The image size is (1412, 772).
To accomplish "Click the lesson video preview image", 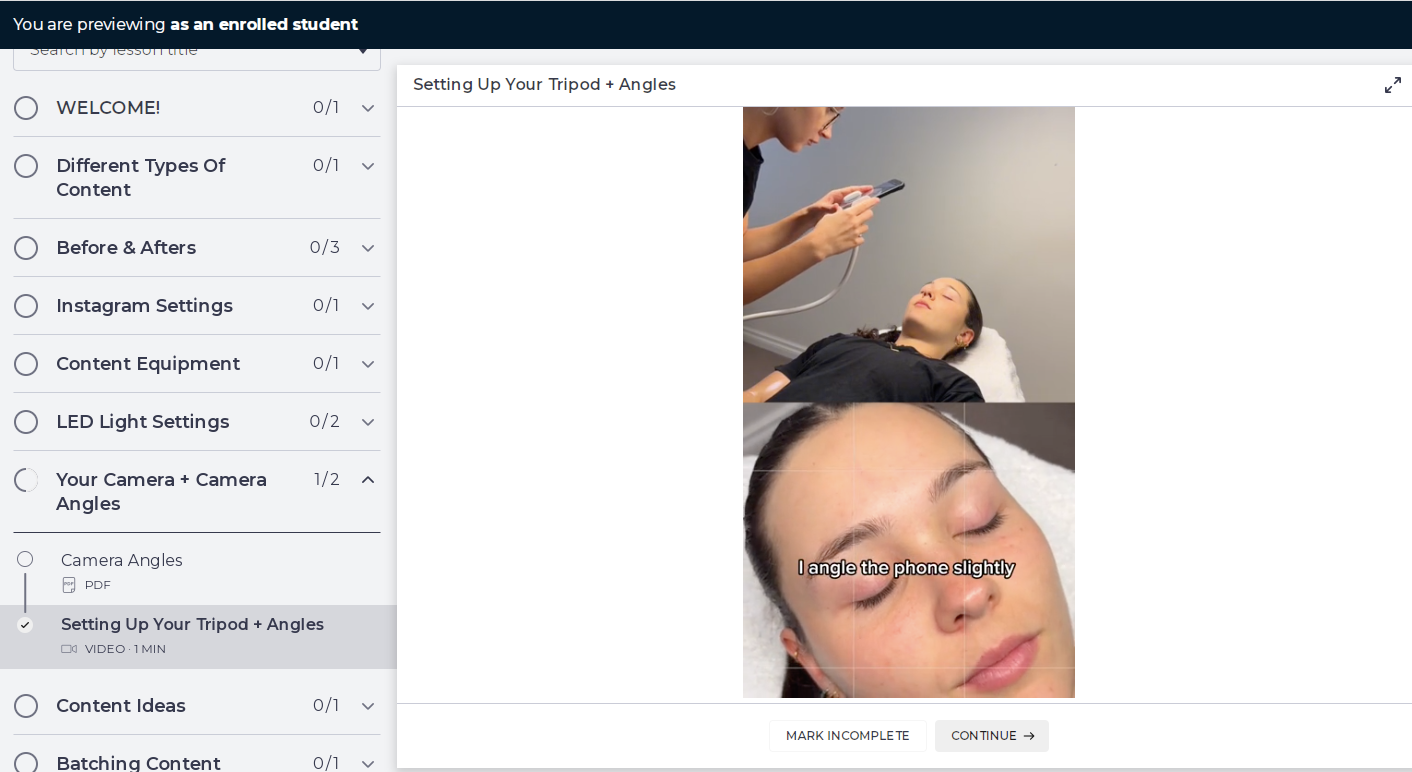I will pyautogui.click(x=908, y=400).
